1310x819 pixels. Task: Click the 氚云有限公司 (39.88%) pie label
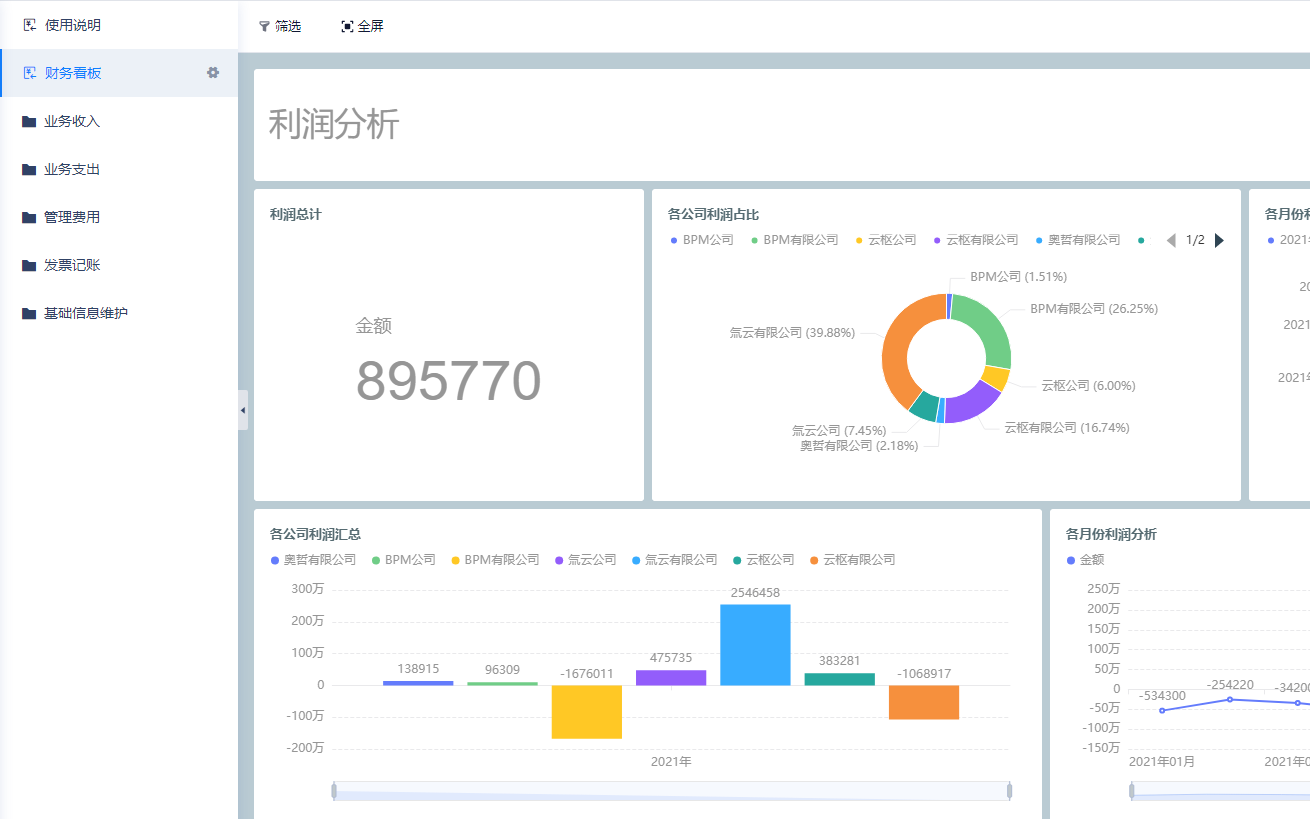[792, 333]
